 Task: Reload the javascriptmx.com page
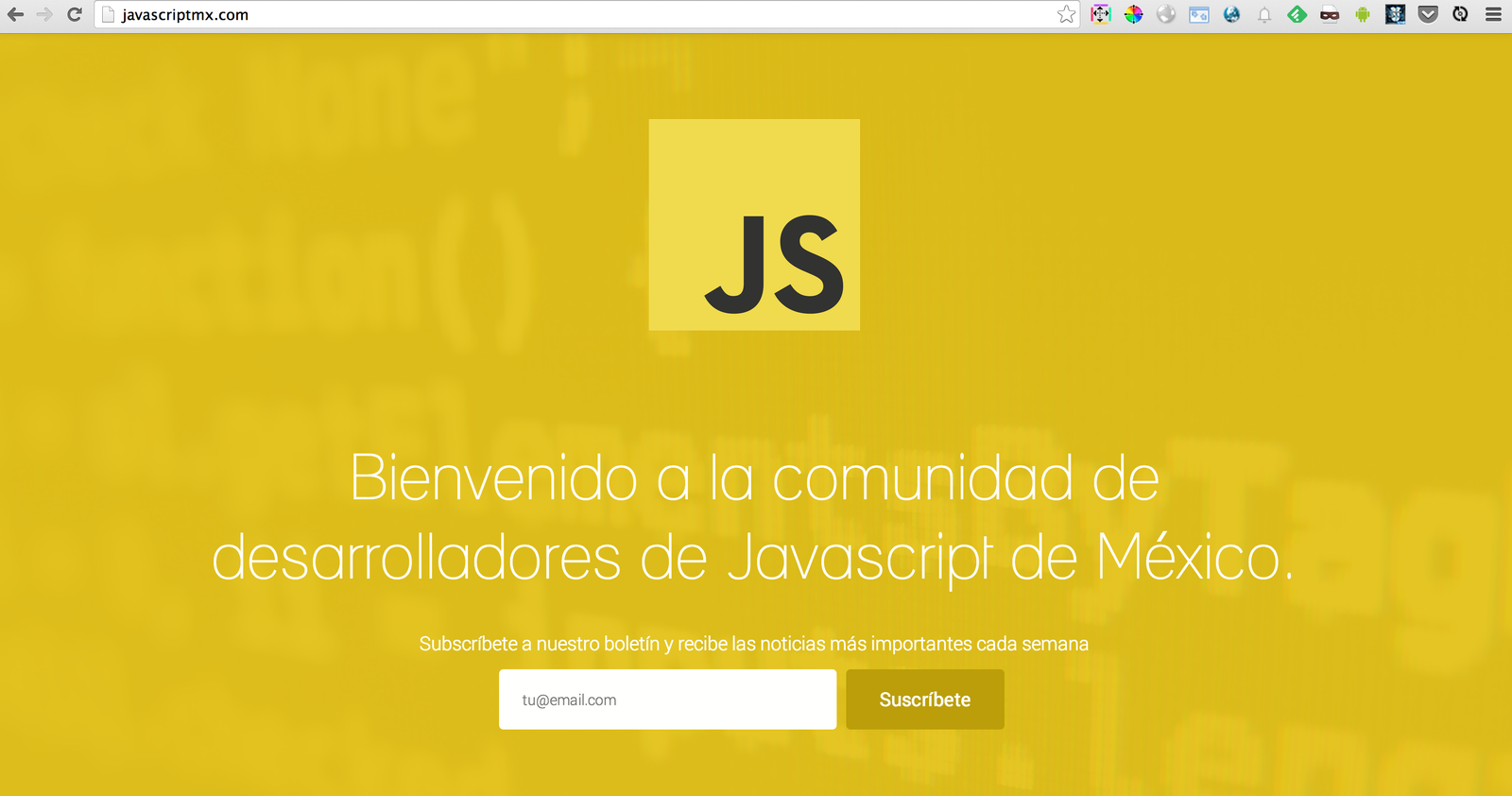(x=75, y=14)
